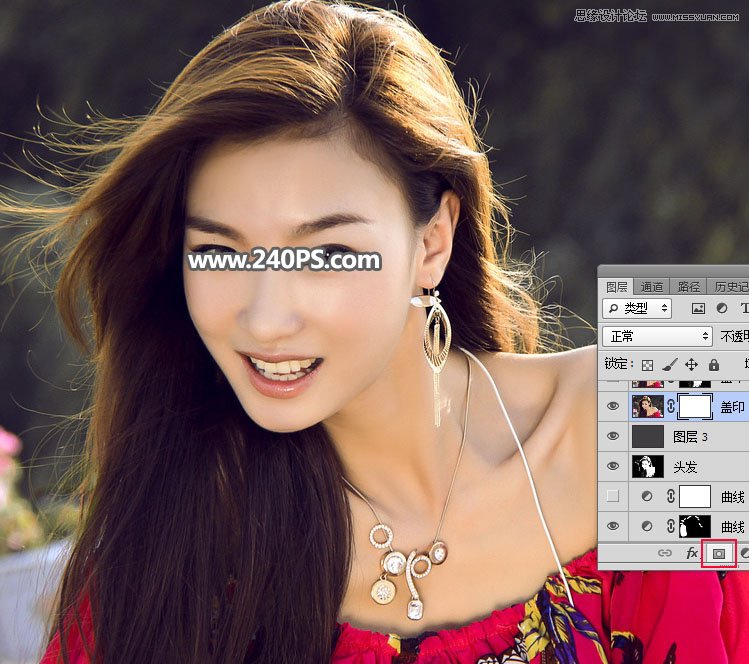749x664 pixels.
Task: Select the visible 曲线 layer name
Action: click(x=733, y=527)
